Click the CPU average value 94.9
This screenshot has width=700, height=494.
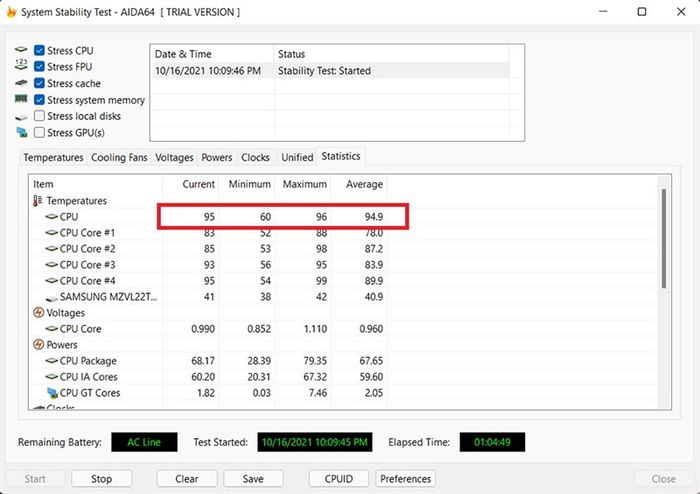pyautogui.click(x=374, y=217)
